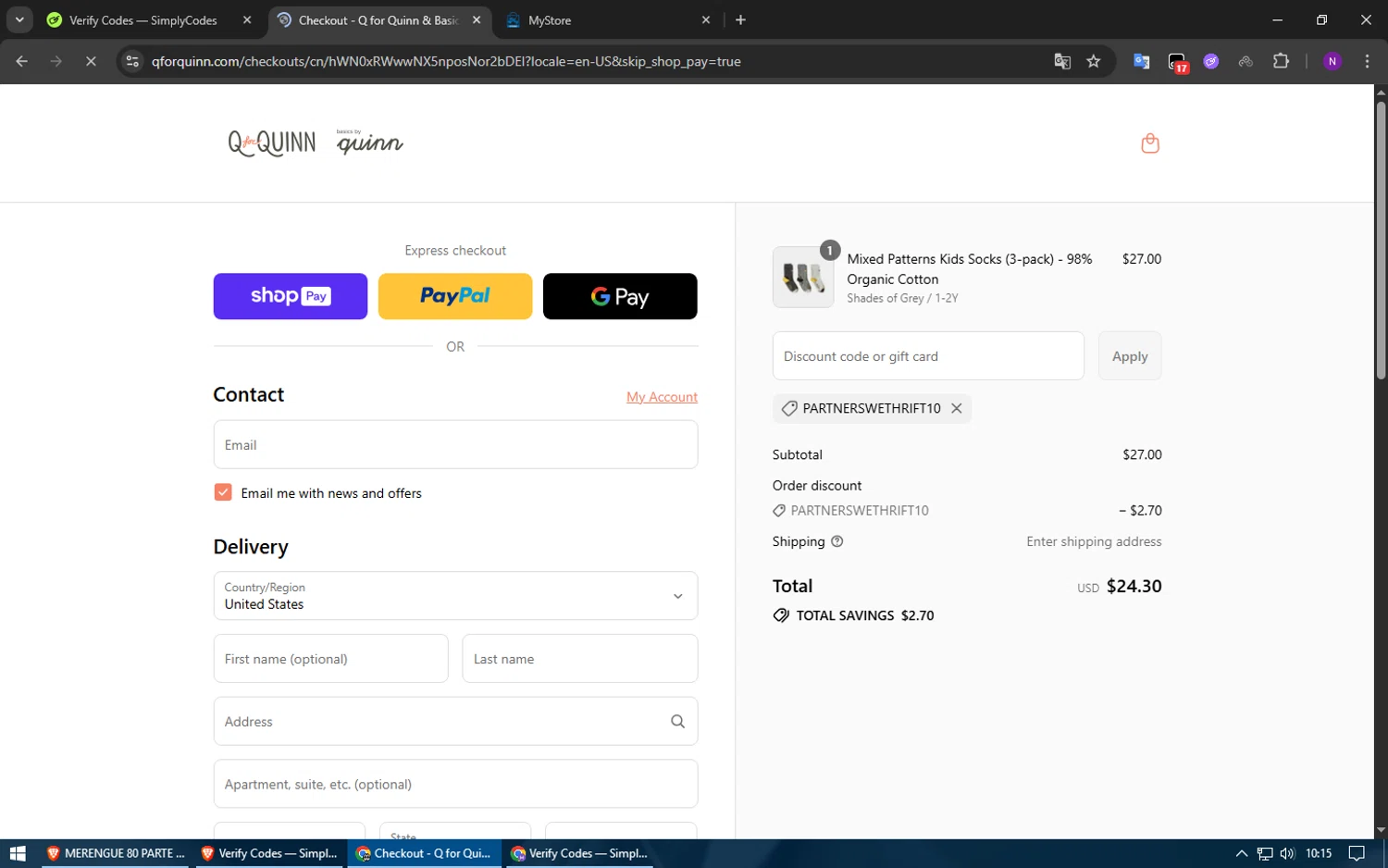The width and height of the screenshot is (1388, 868).
Task: Open the Windows notification center icon
Action: (x=1357, y=853)
